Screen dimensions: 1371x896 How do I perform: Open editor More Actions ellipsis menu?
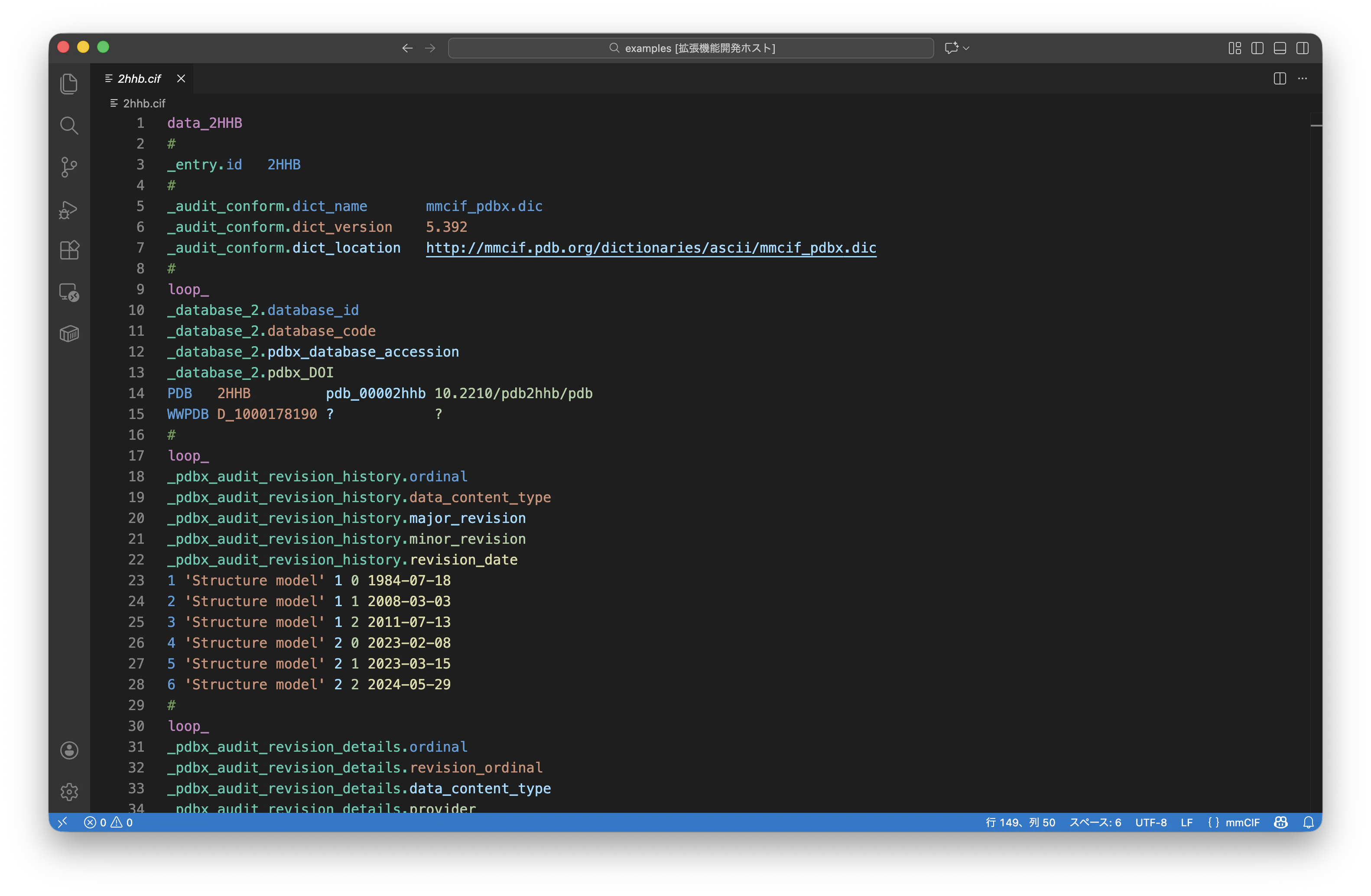[1302, 79]
